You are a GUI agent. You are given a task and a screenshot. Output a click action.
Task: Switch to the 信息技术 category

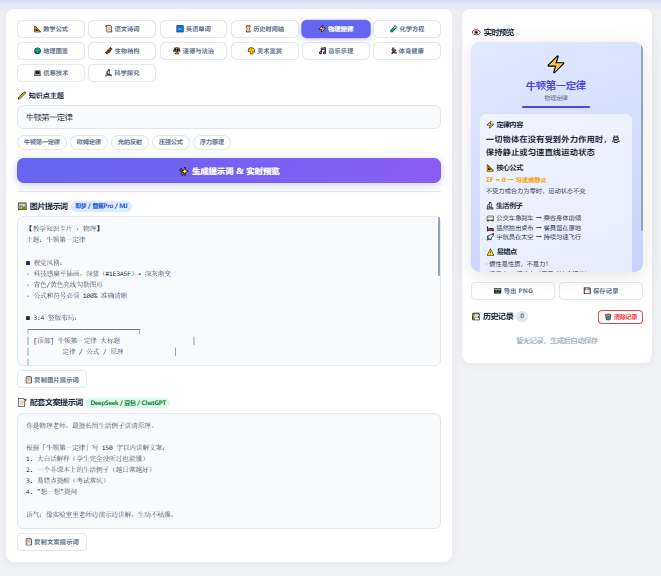coord(51,73)
